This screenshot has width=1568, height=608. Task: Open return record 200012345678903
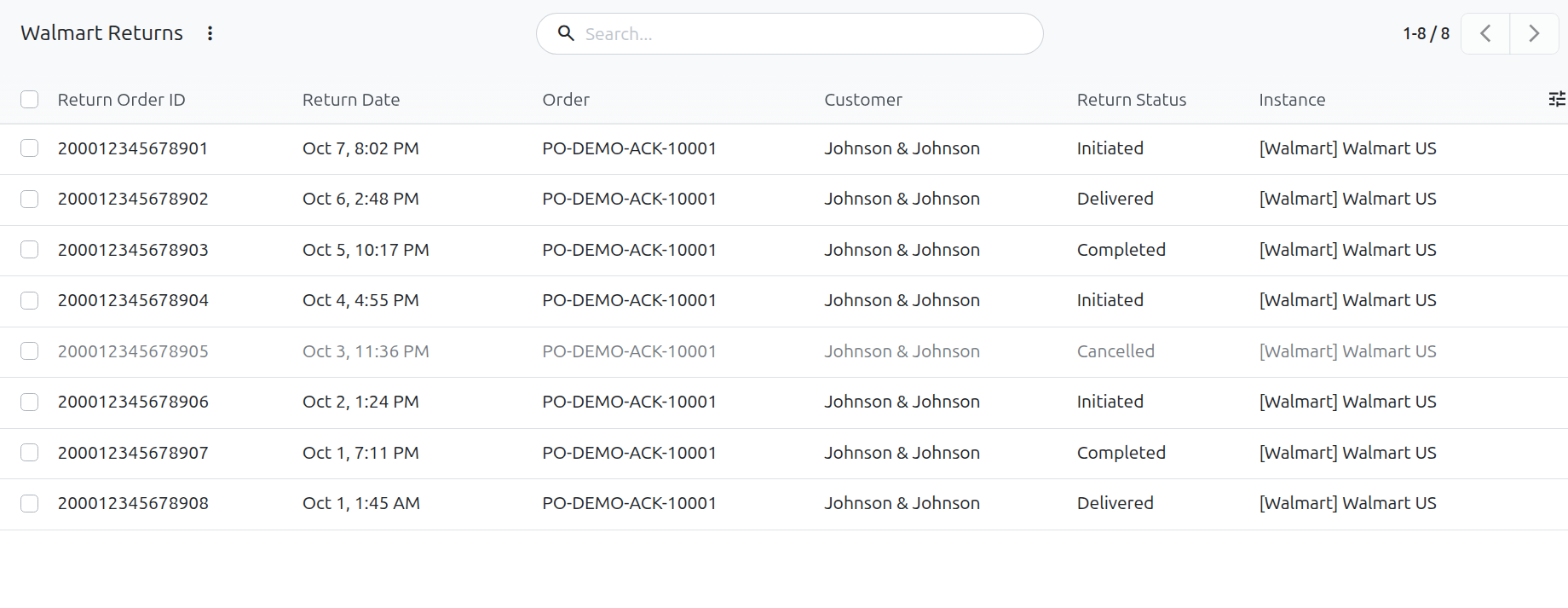(133, 250)
